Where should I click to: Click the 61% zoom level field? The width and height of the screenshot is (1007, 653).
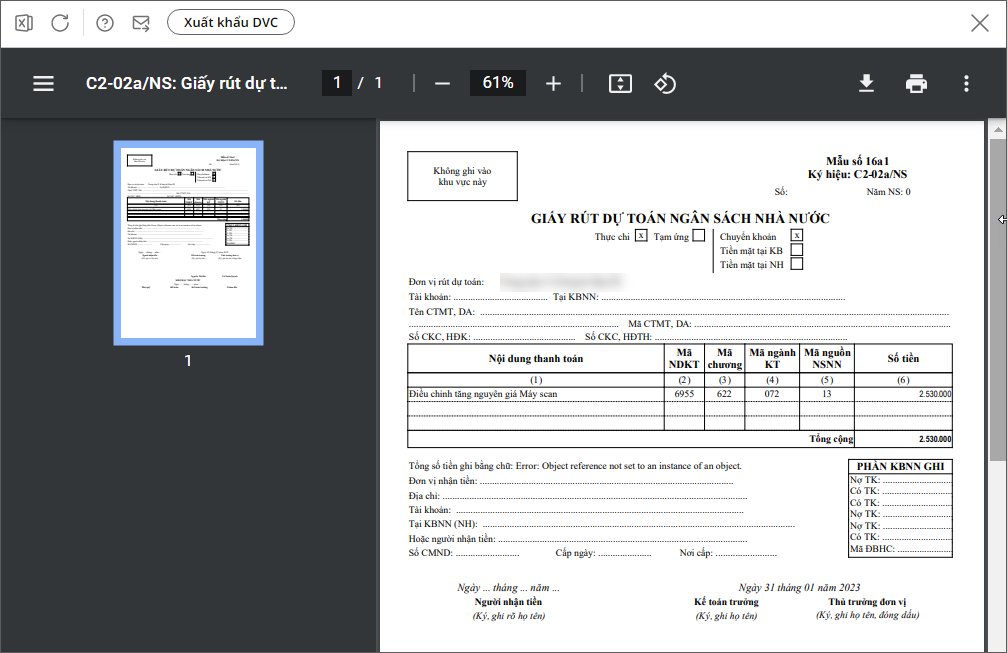[497, 83]
